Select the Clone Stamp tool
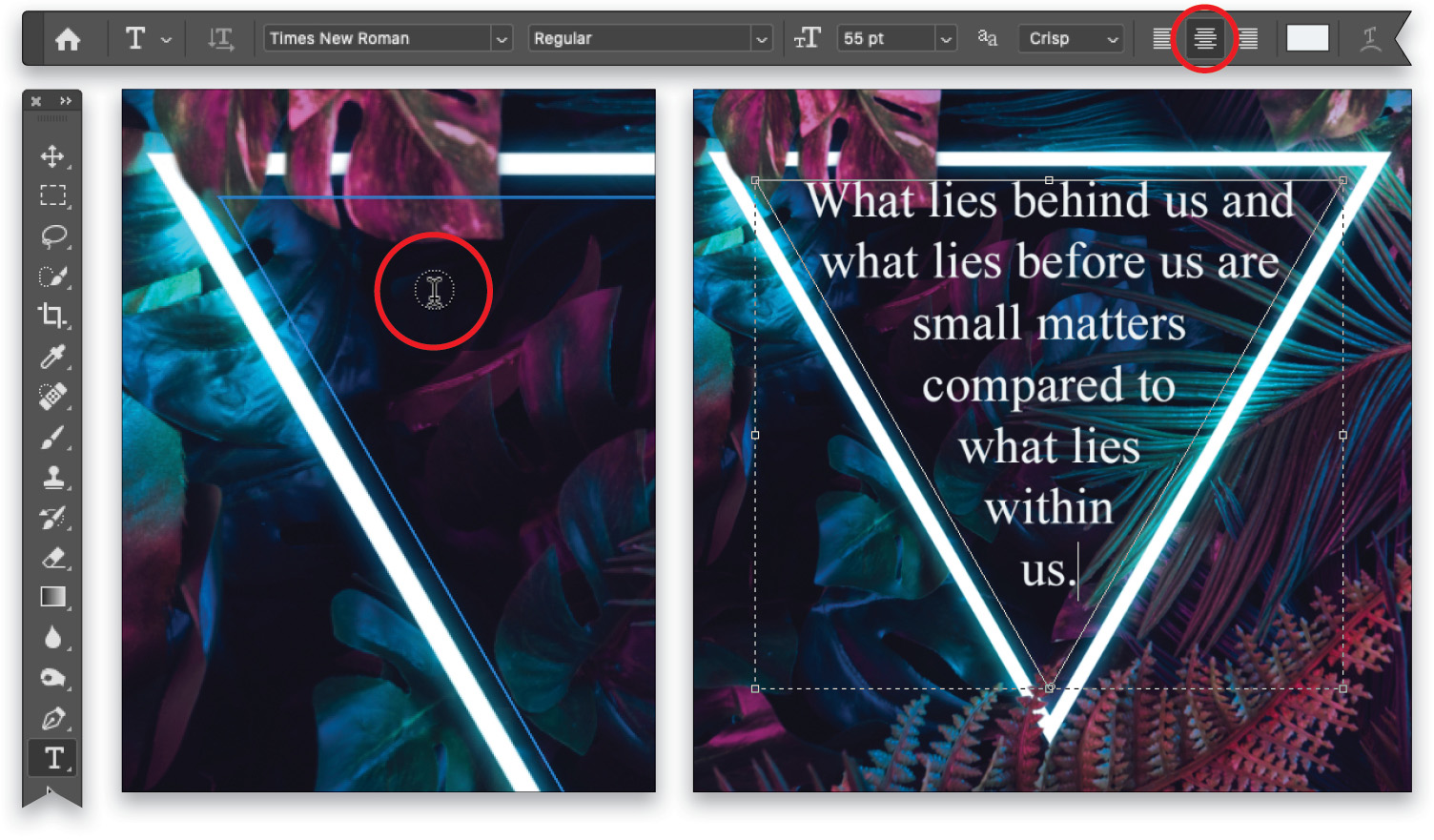 tap(54, 476)
